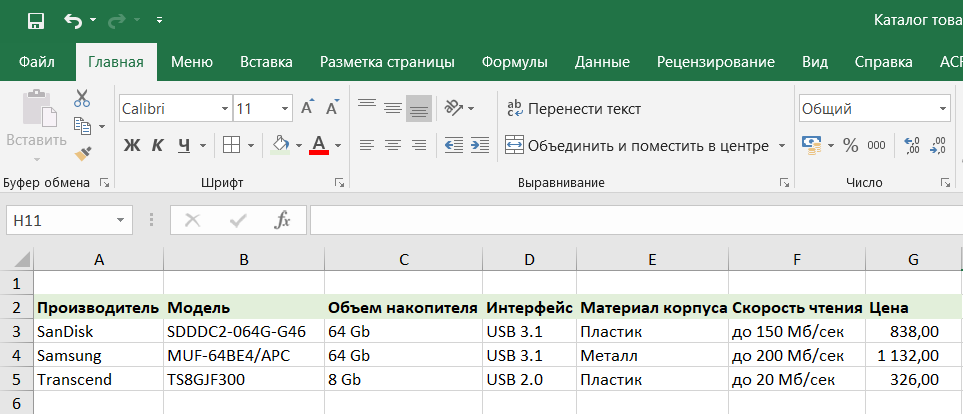Image resolution: width=963 pixels, height=414 pixels.
Task: Select cell containing MUF-64BE4/APC
Action: coord(244,356)
